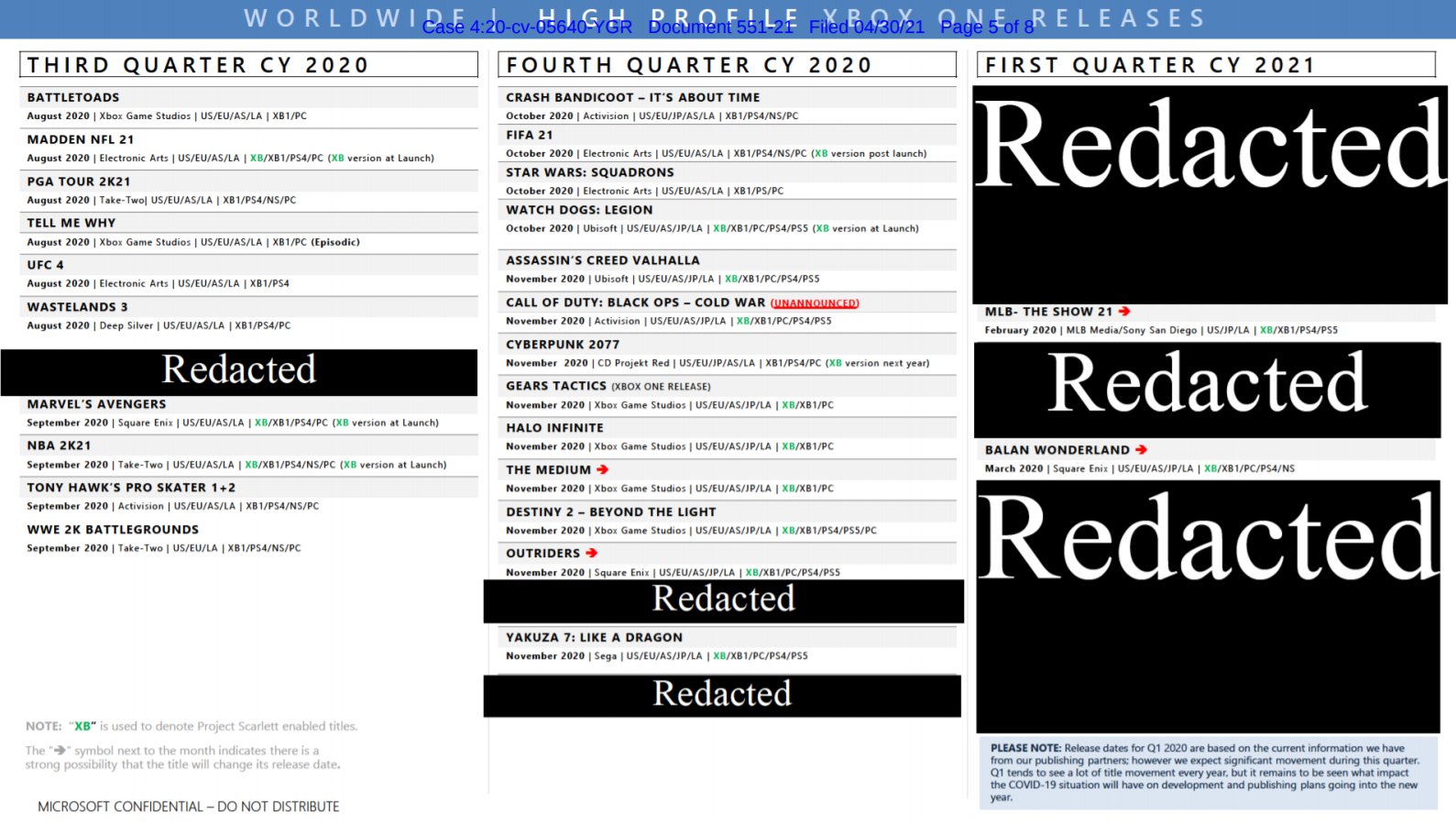The height and width of the screenshot is (822, 1456).
Task: Click the Battletoads game title
Action: (x=73, y=97)
